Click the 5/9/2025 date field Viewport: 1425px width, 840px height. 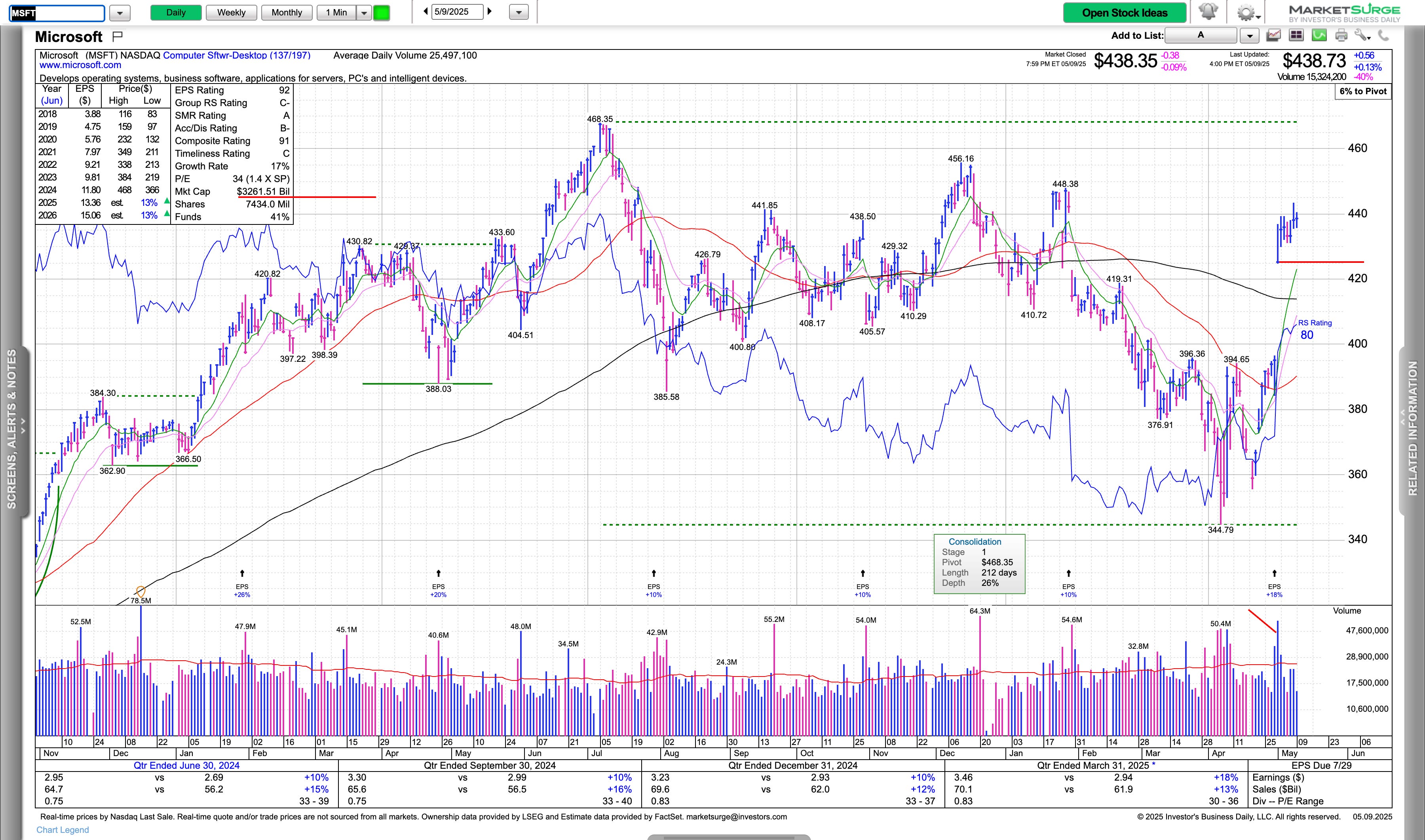click(457, 12)
